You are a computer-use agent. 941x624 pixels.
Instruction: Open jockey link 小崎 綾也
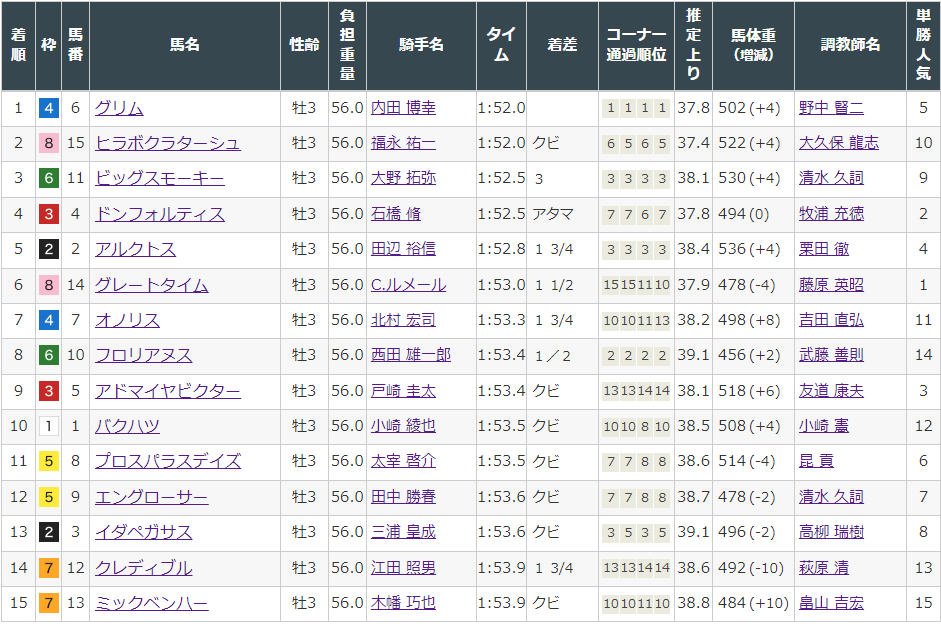pos(403,426)
